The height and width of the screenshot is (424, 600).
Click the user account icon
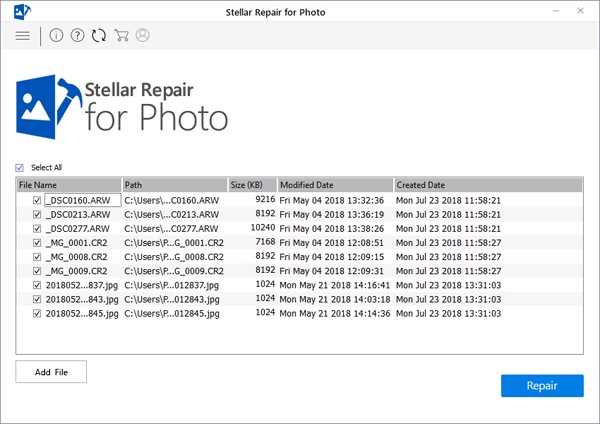click(142, 35)
